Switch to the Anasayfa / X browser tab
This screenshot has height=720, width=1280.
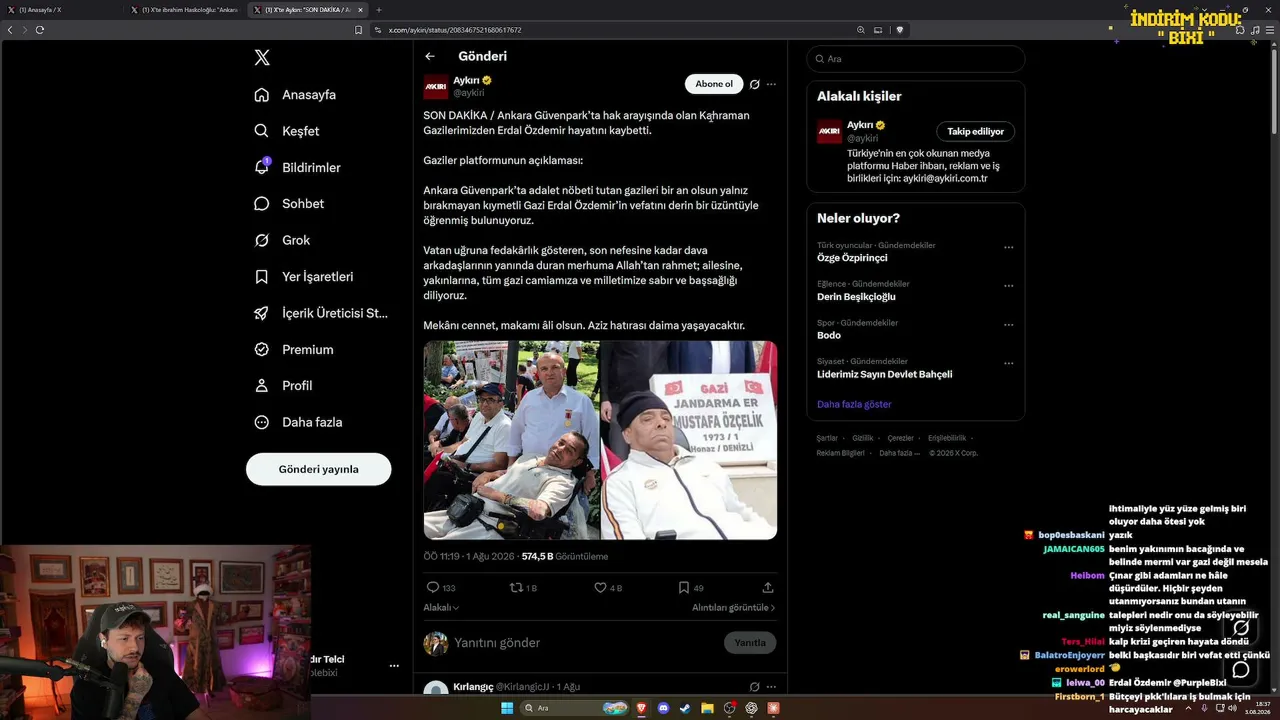pyautogui.click(x=59, y=10)
